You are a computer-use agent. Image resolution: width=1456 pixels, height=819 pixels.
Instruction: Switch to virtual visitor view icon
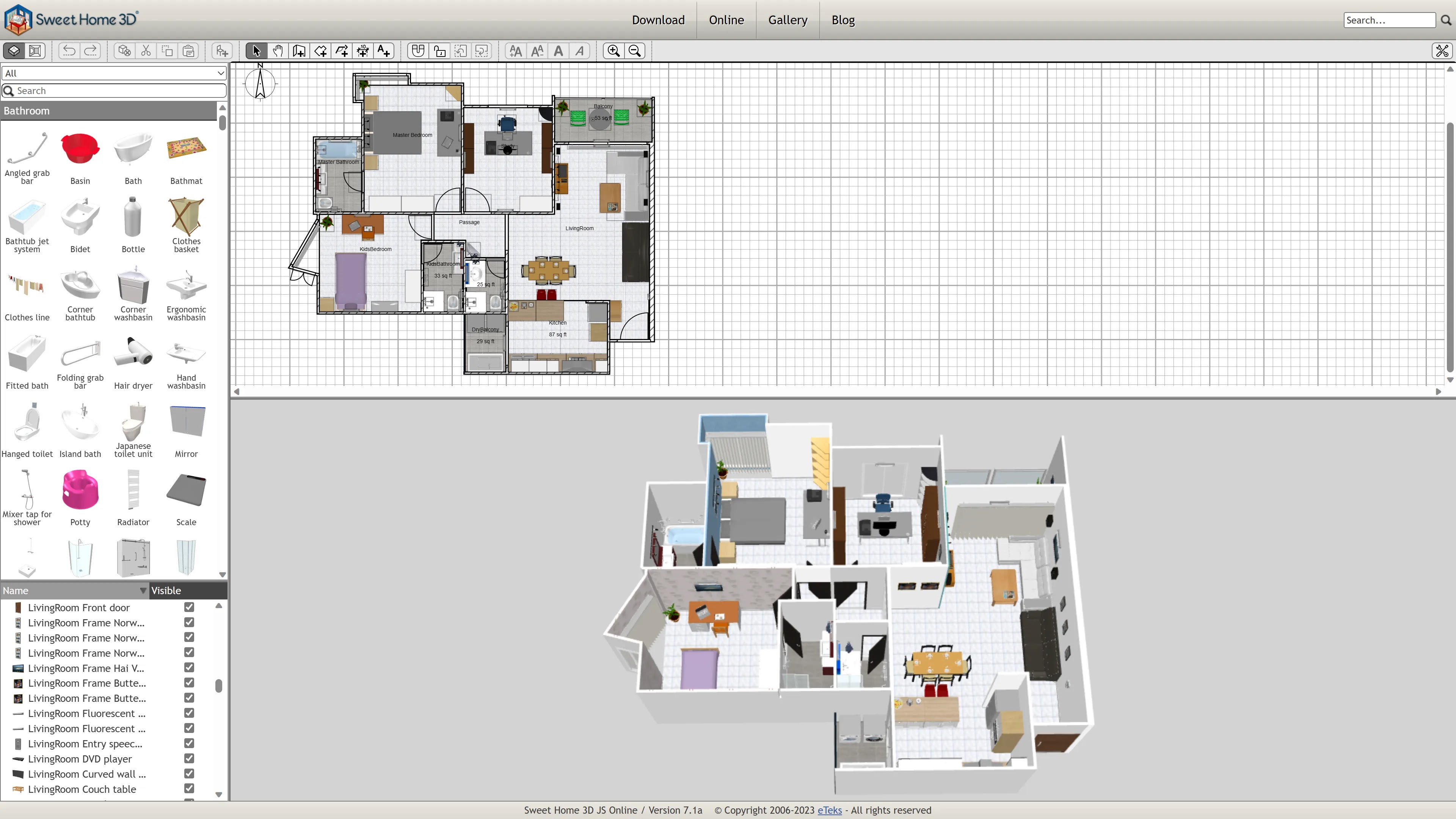coord(35,51)
